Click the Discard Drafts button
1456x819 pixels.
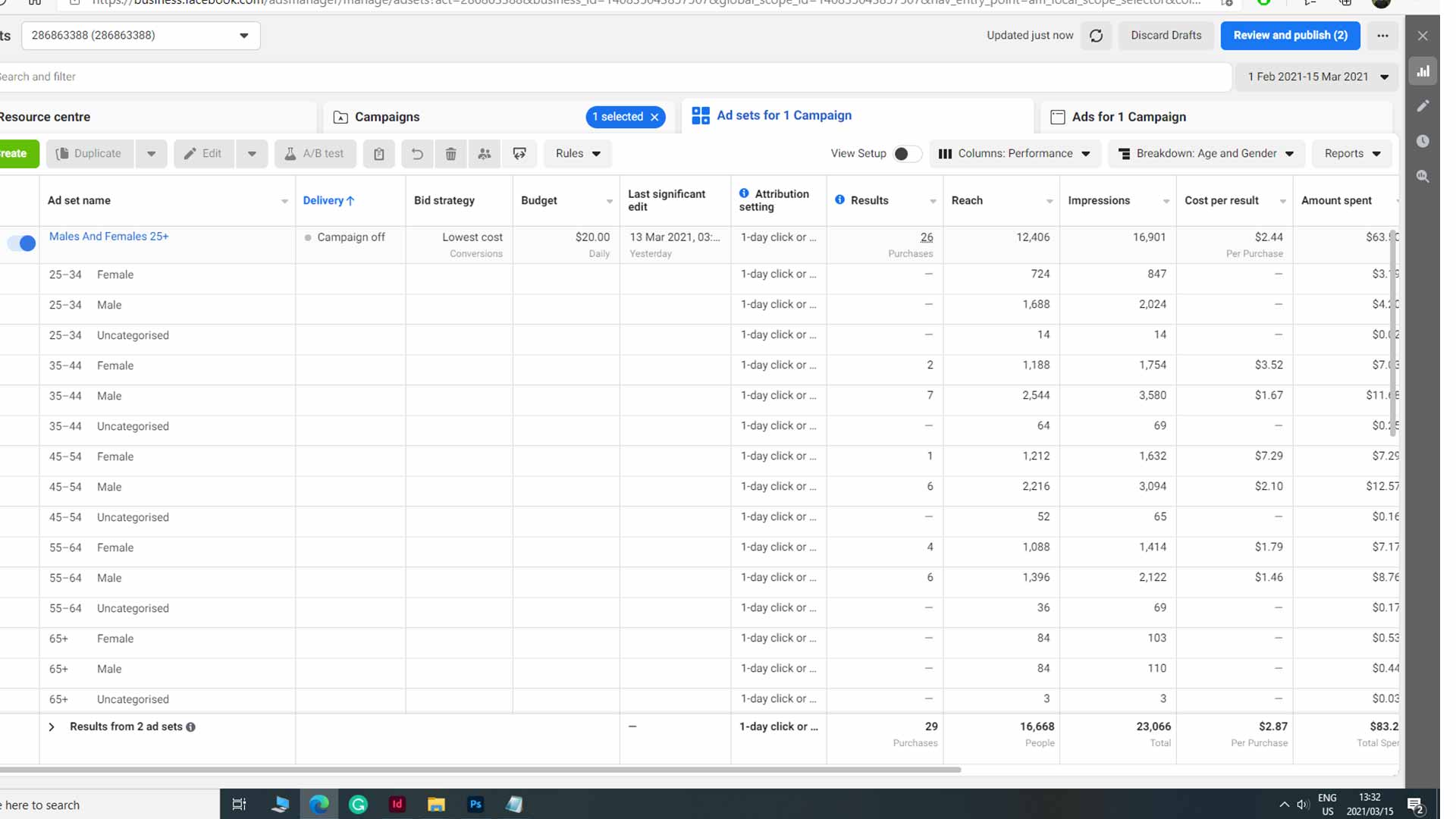point(1166,36)
